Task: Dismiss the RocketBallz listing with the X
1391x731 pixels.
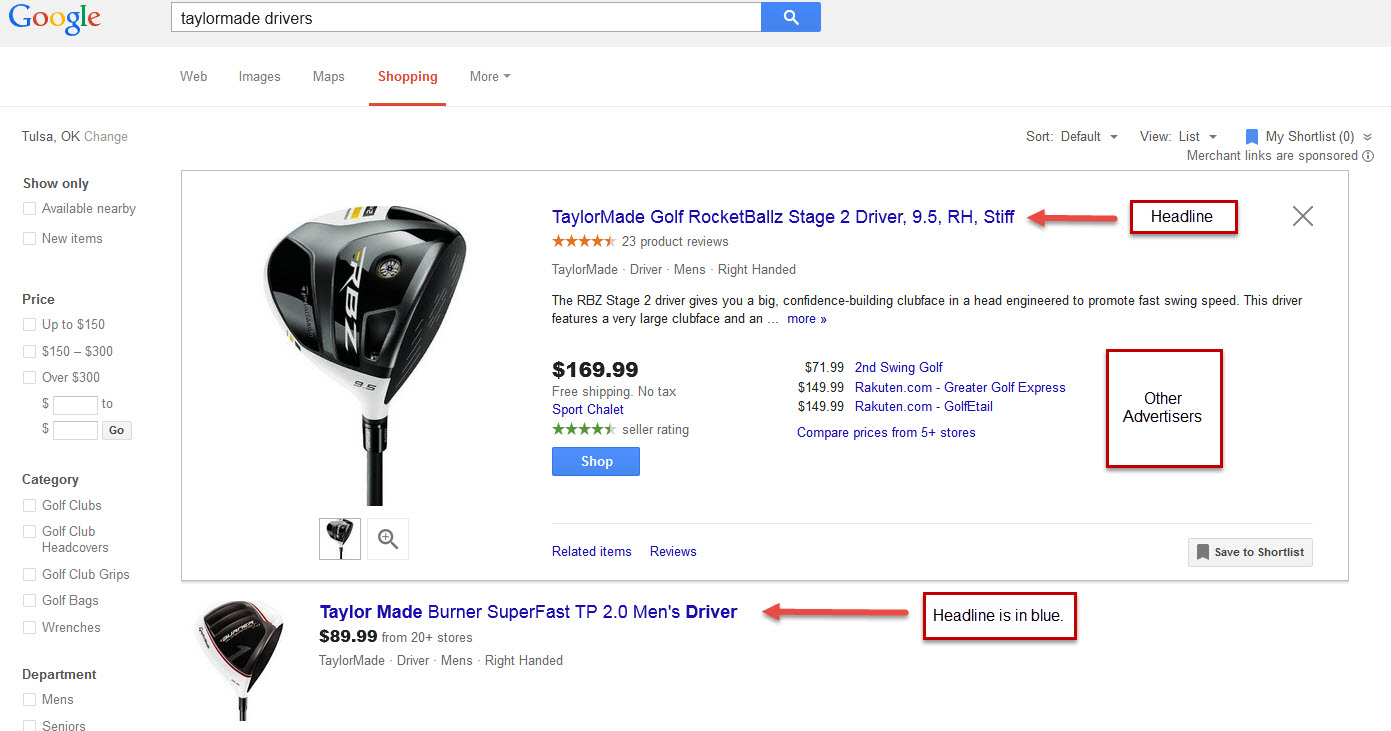Action: (1302, 216)
